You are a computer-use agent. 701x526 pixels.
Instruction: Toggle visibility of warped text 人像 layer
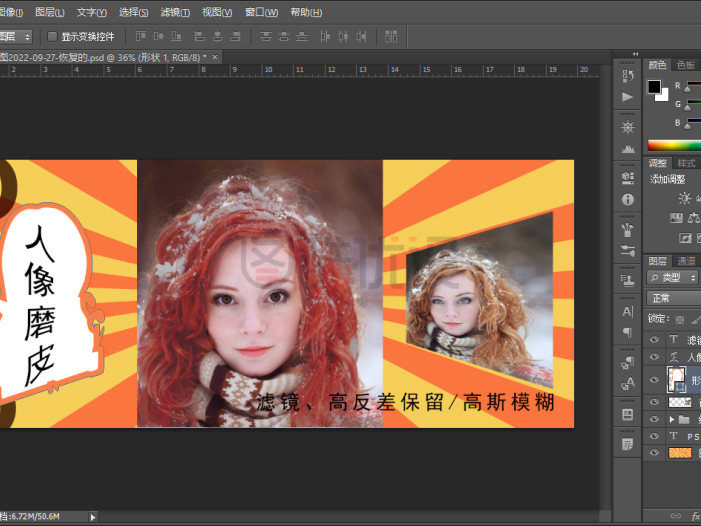[x=654, y=357]
